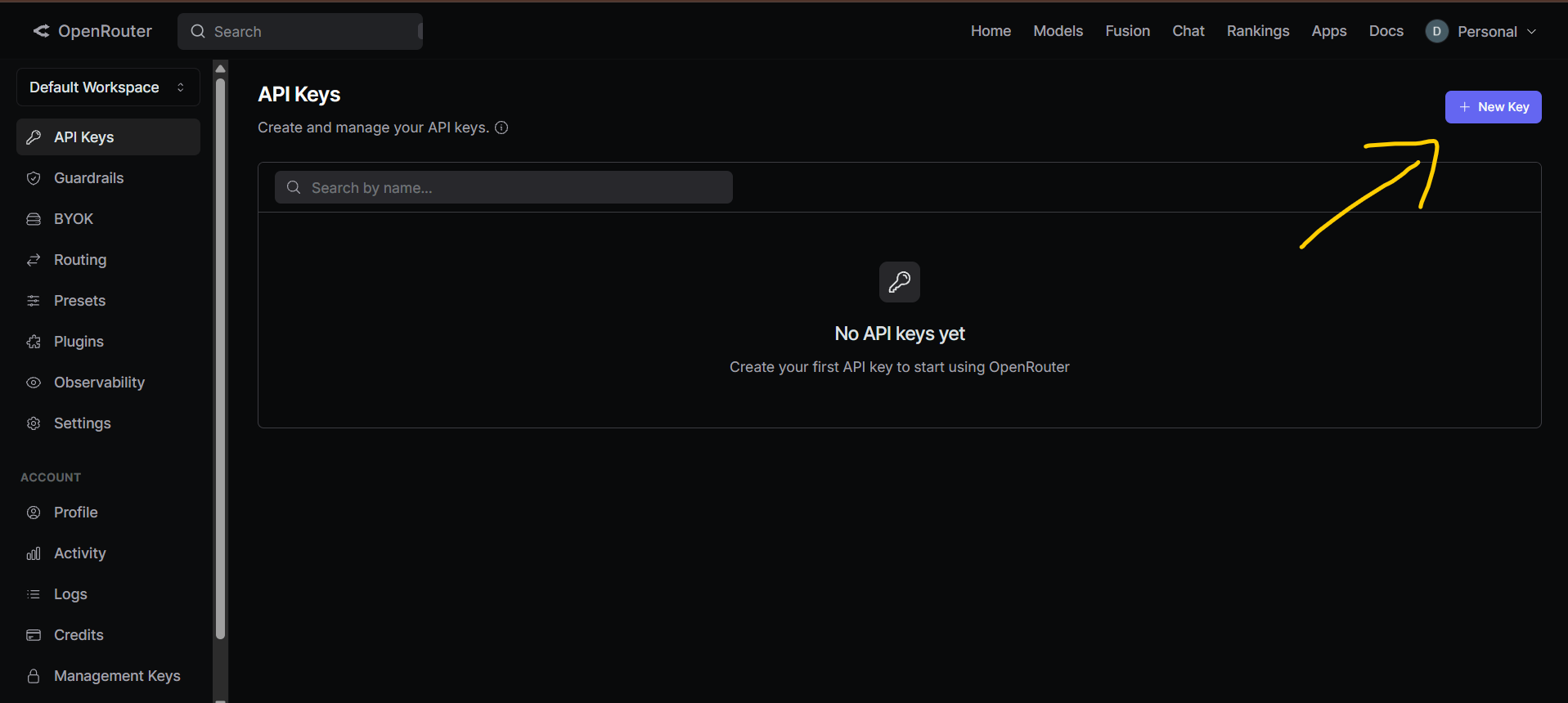Screen dimensions: 1568x703
Task: Click the Settings gear icon
Action: (34, 423)
